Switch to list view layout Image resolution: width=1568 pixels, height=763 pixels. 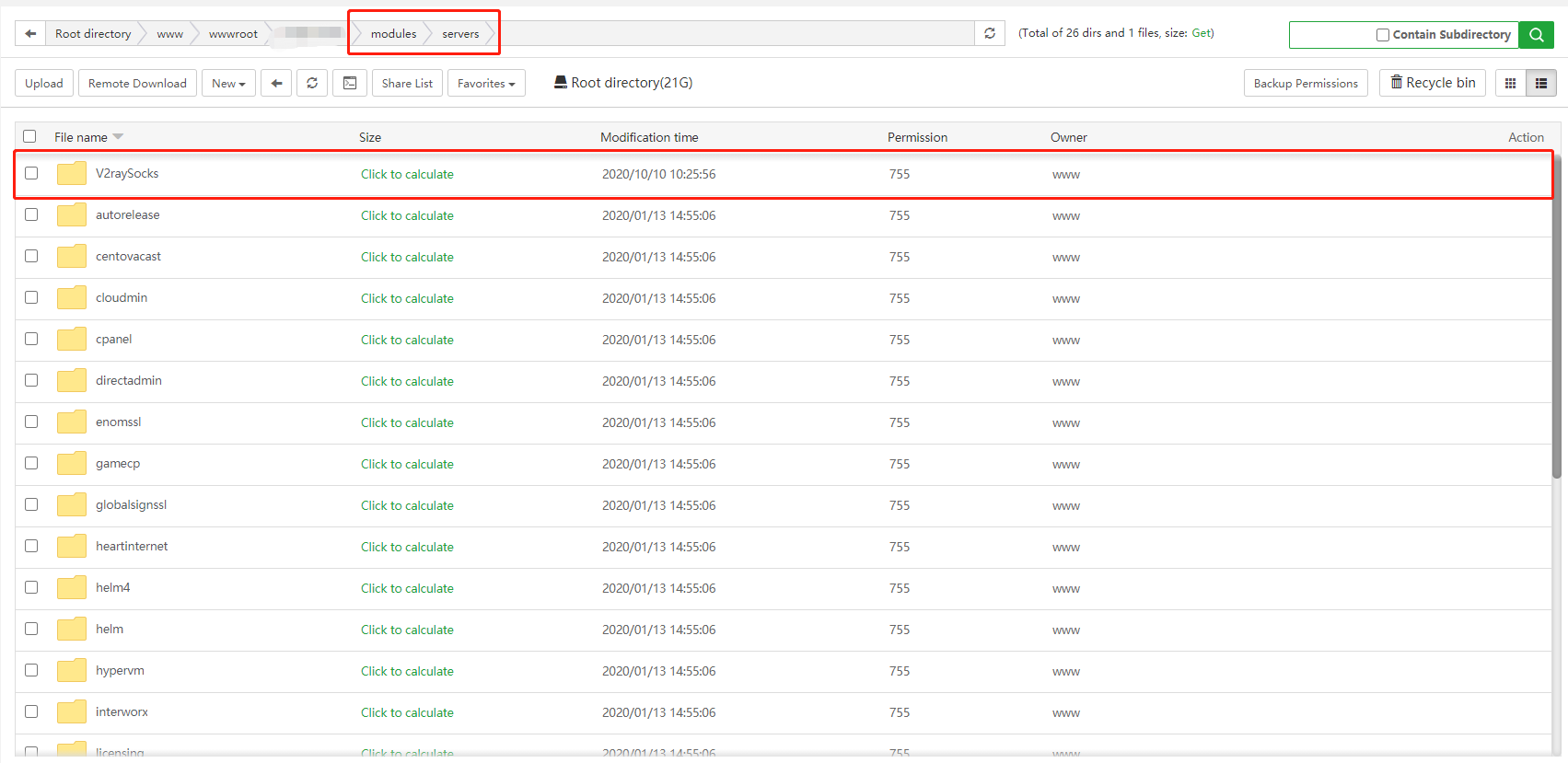[x=1541, y=83]
